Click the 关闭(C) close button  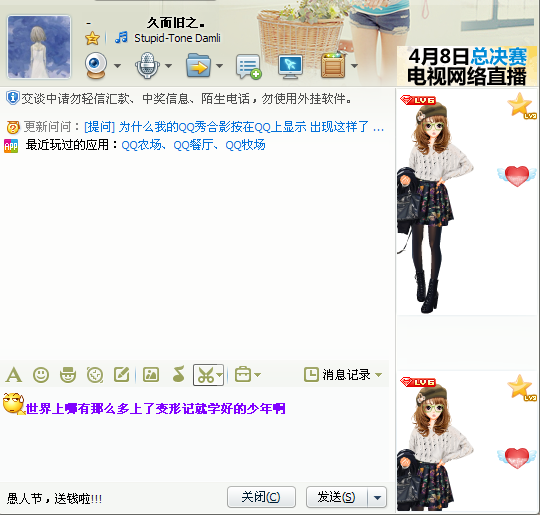tap(261, 497)
